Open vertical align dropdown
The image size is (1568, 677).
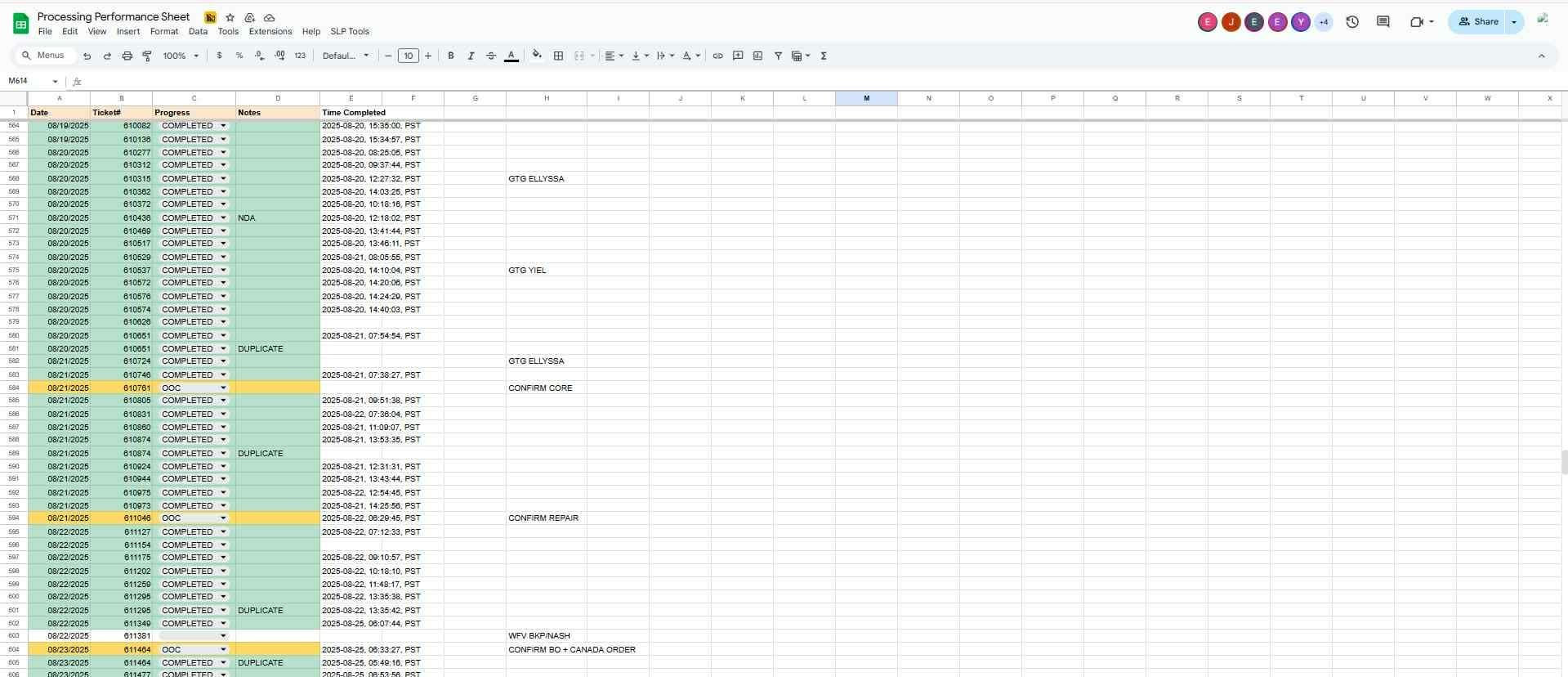pyautogui.click(x=640, y=56)
